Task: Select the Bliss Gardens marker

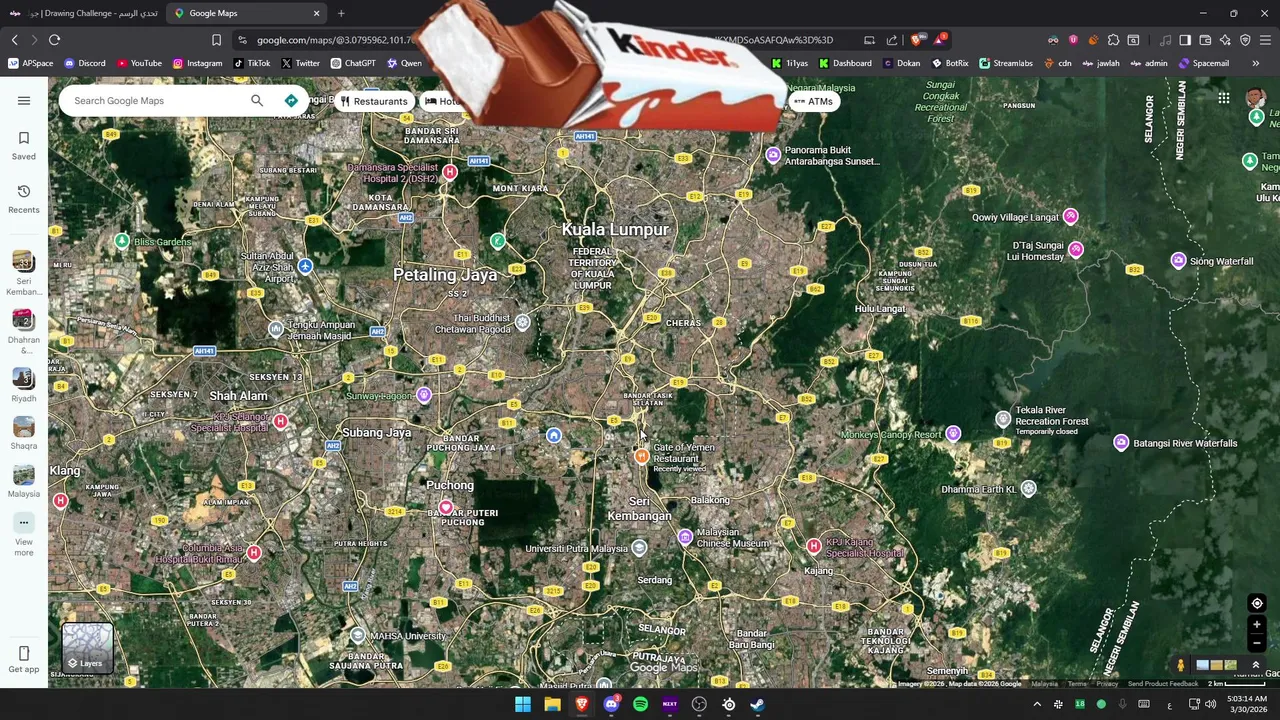Action: point(122,241)
